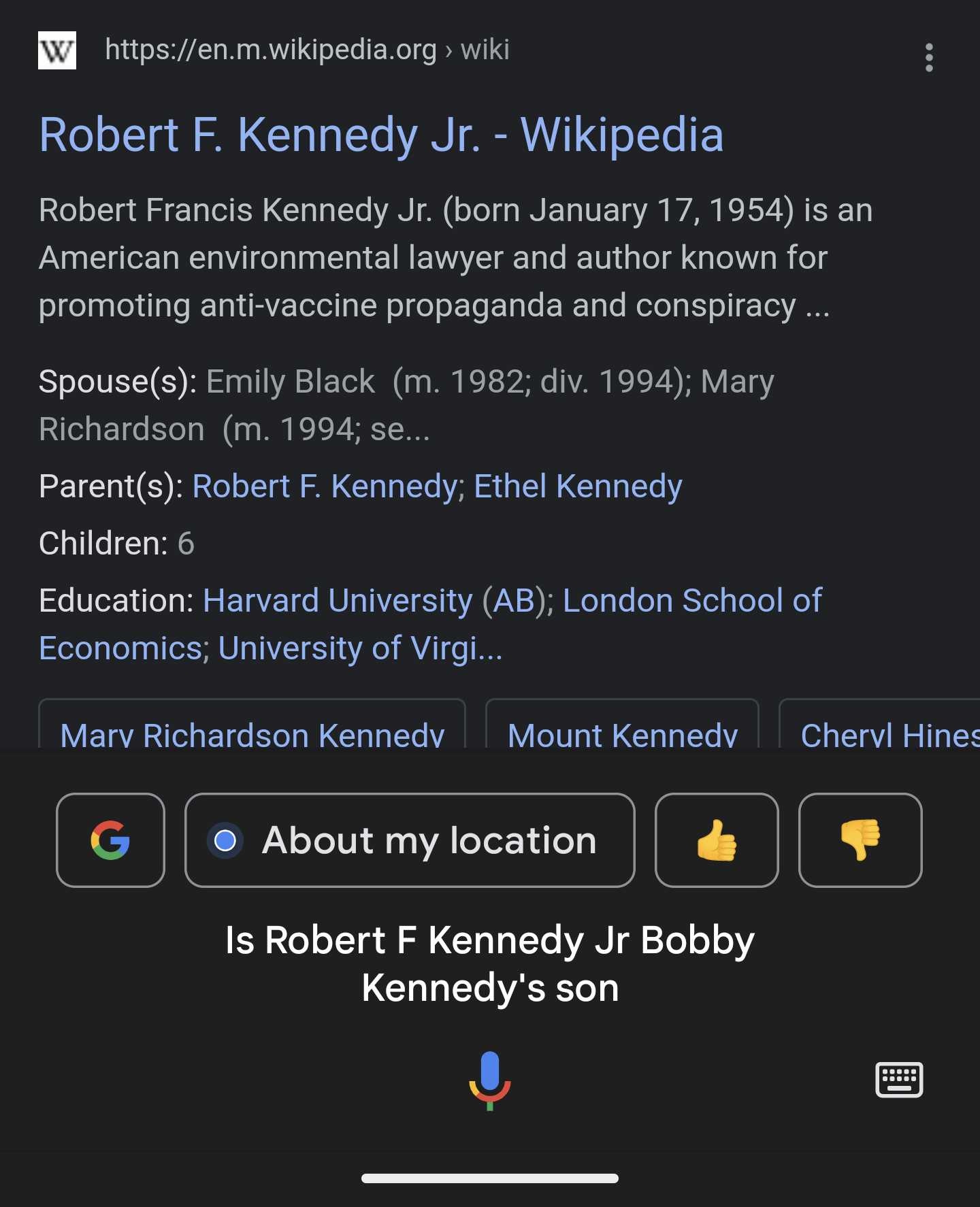980x1207 pixels.
Task: Tap the blue location dot icon
Action: coord(225,840)
